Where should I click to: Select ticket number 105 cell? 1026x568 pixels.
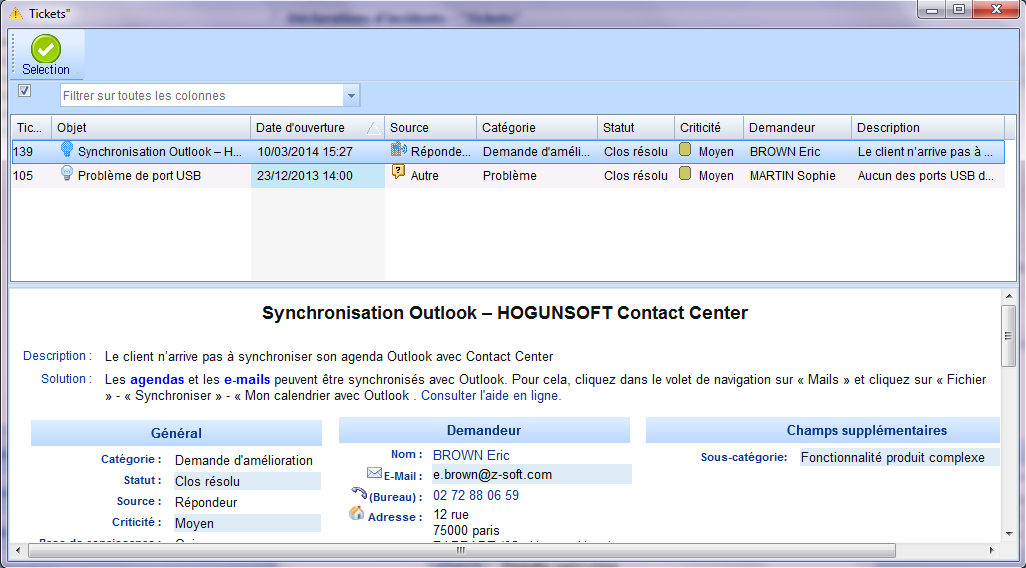[x=31, y=175]
